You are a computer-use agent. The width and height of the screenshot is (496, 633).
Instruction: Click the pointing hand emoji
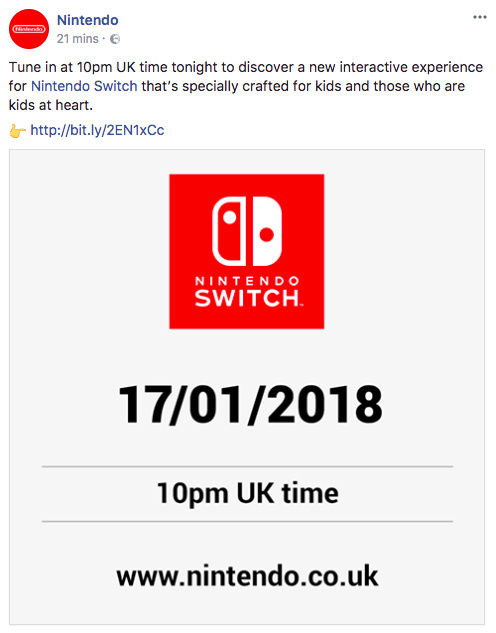pyautogui.click(x=17, y=131)
